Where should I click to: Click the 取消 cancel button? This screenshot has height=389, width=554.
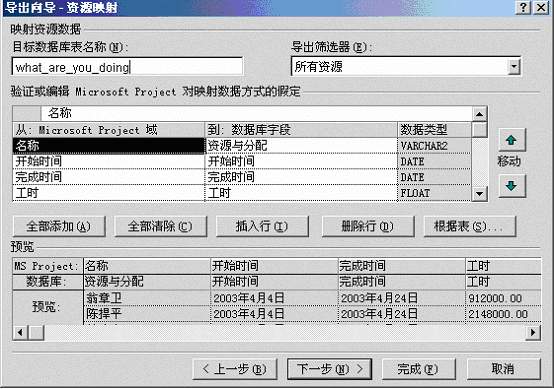point(504,369)
